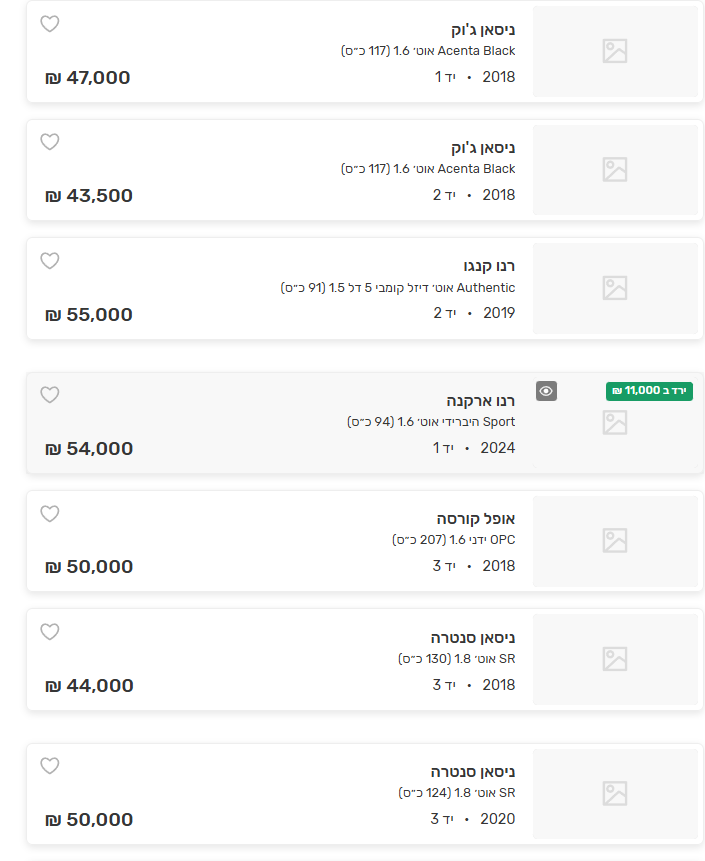Open image placeholder of first Nissan Juke
Viewport: 705px width, 861px height.
coord(615,51)
